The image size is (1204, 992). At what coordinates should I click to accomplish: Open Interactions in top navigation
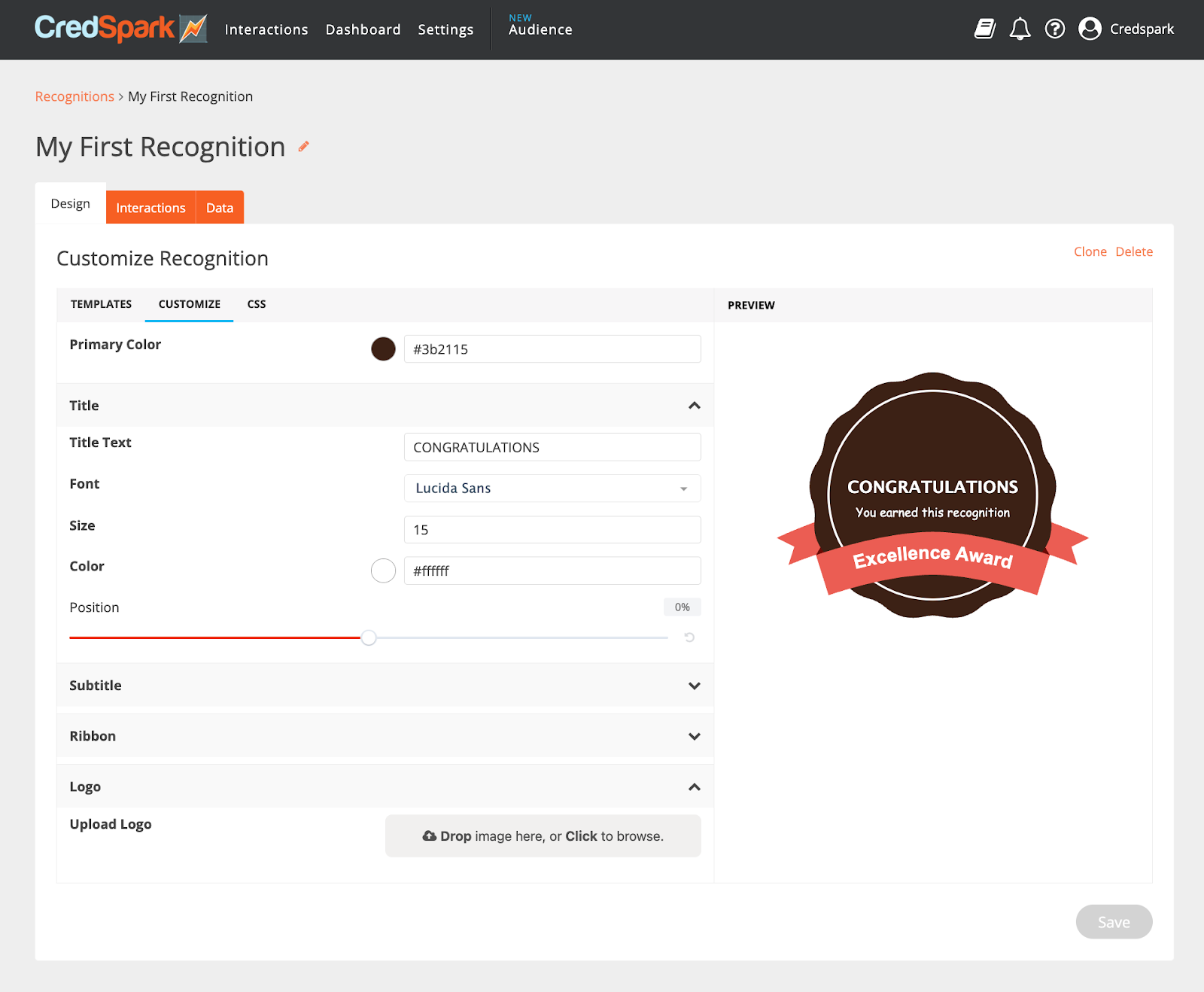pyautogui.click(x=266, y=29)
